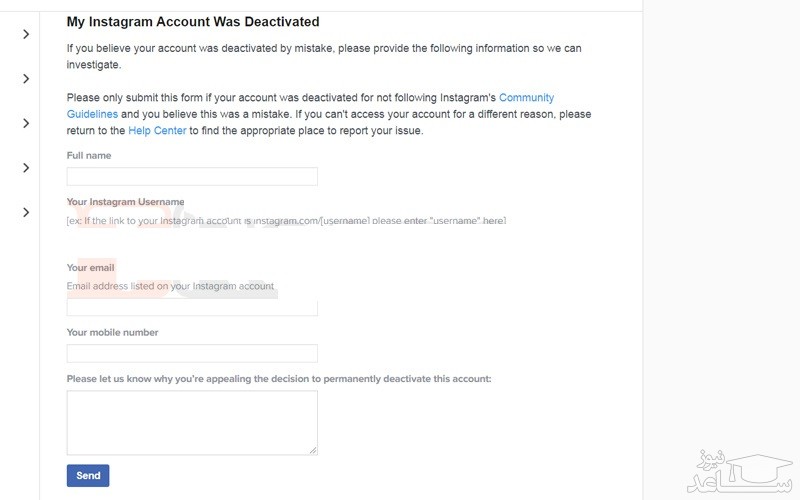The width and height of the screenshot is (800, 500).
Task: Click the "My Instagram Account Was Deactivated" heading
Action: (193, 21)
